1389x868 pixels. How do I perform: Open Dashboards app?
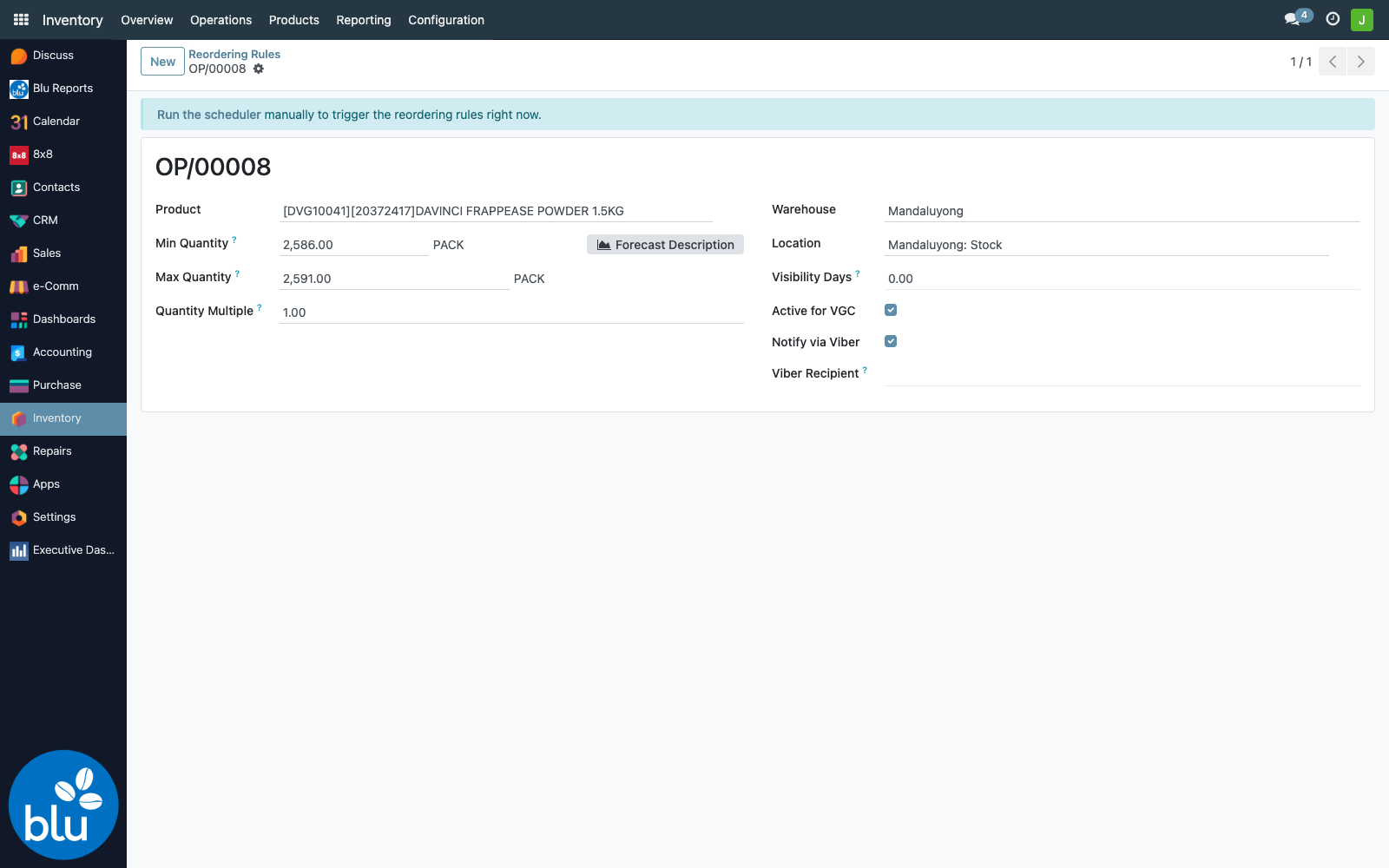coord(63,319)
